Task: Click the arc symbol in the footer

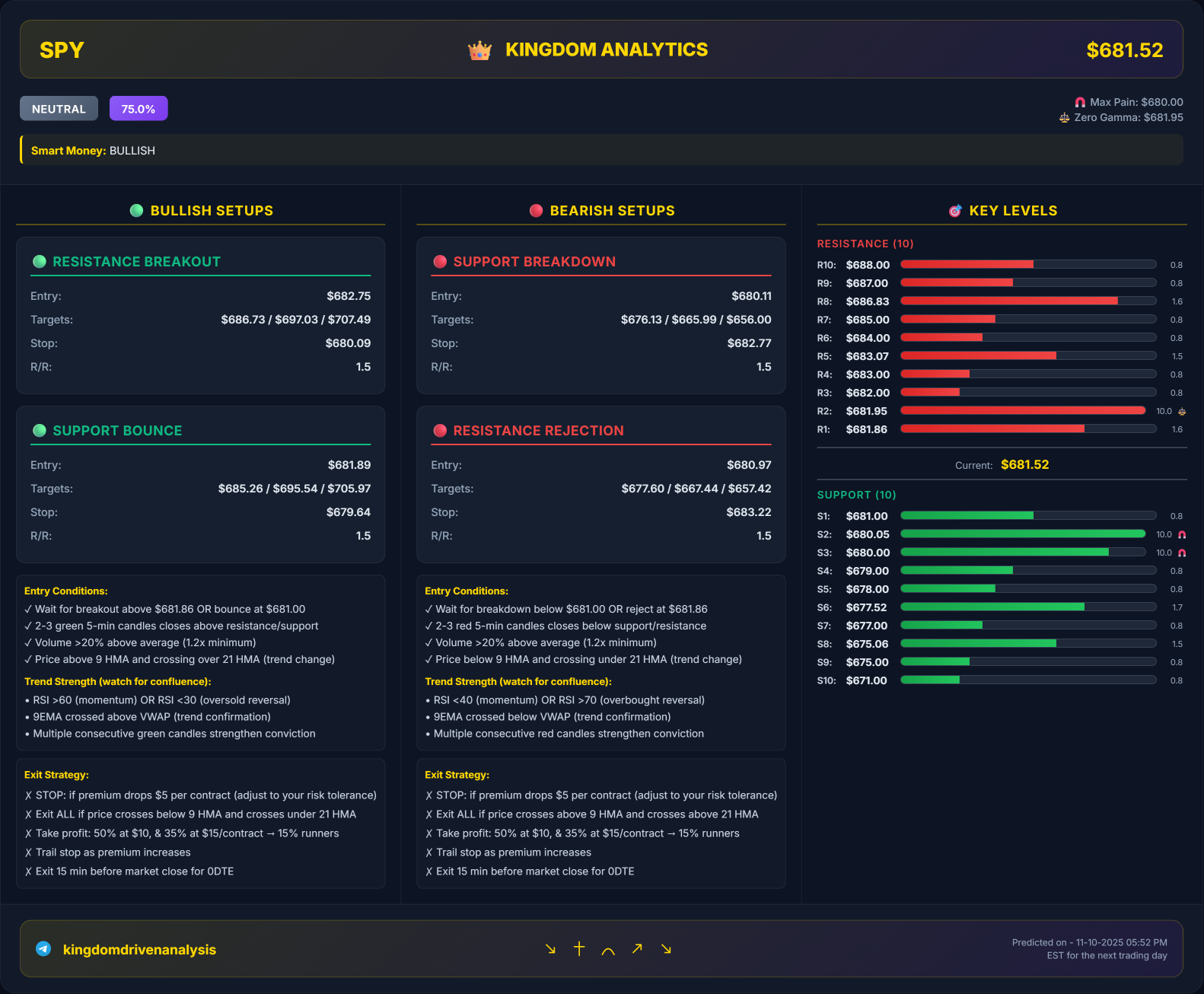Action: (x=608, y=951)
